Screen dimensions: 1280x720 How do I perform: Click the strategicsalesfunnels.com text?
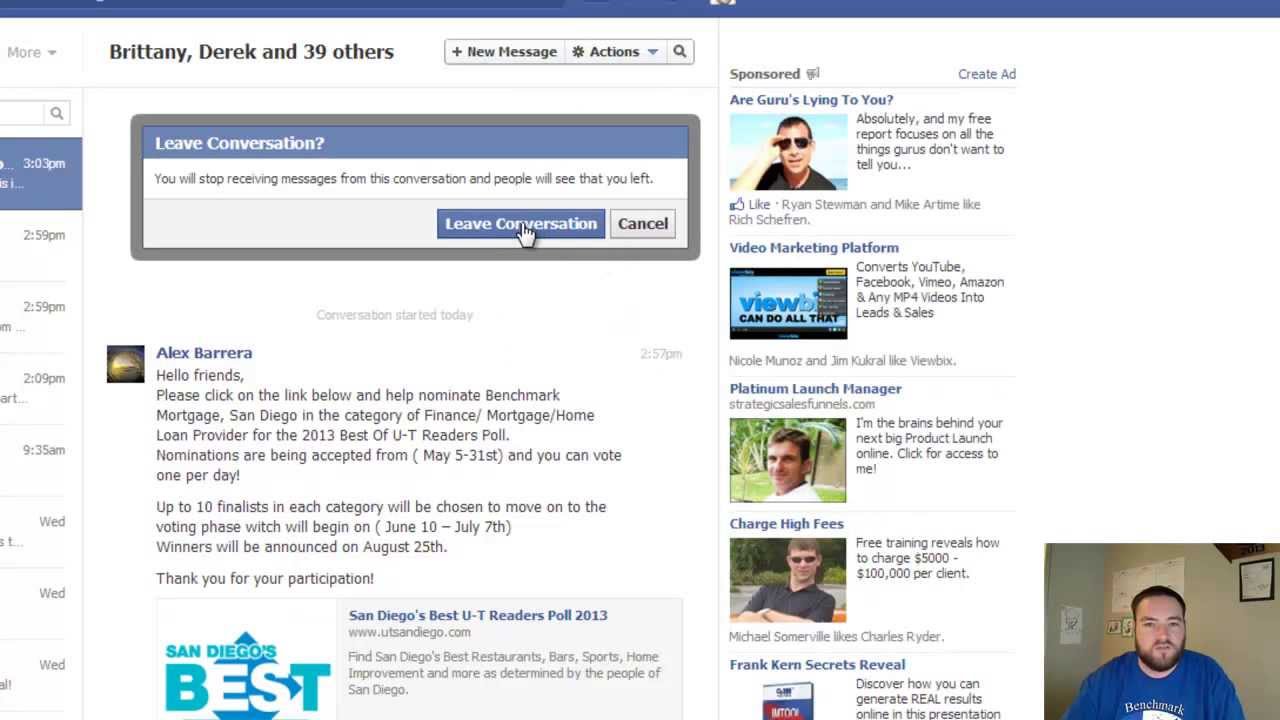pyautogui.click(x=802, y=404)
